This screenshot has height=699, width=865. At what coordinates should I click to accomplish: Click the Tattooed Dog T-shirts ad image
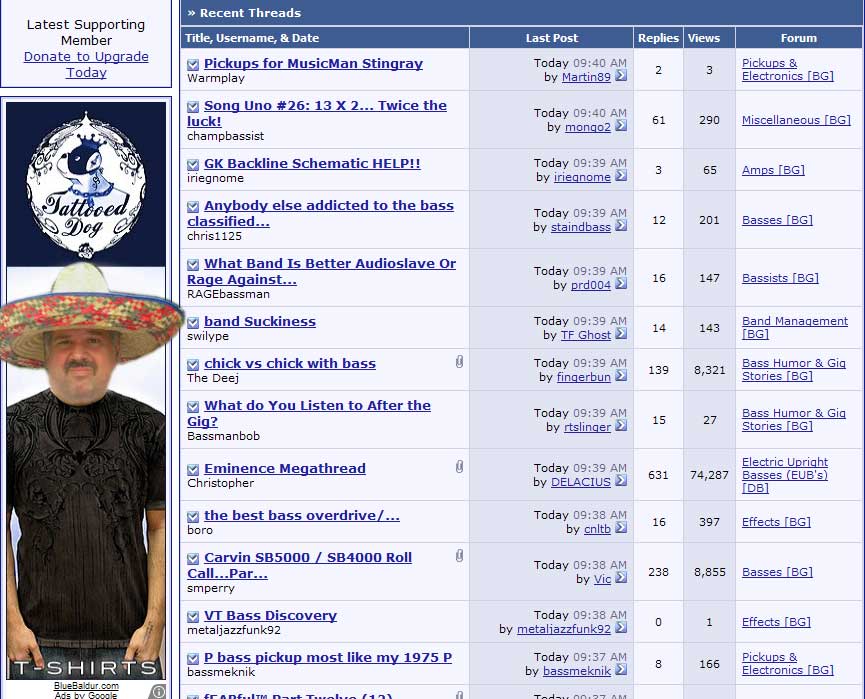(86, 391)
